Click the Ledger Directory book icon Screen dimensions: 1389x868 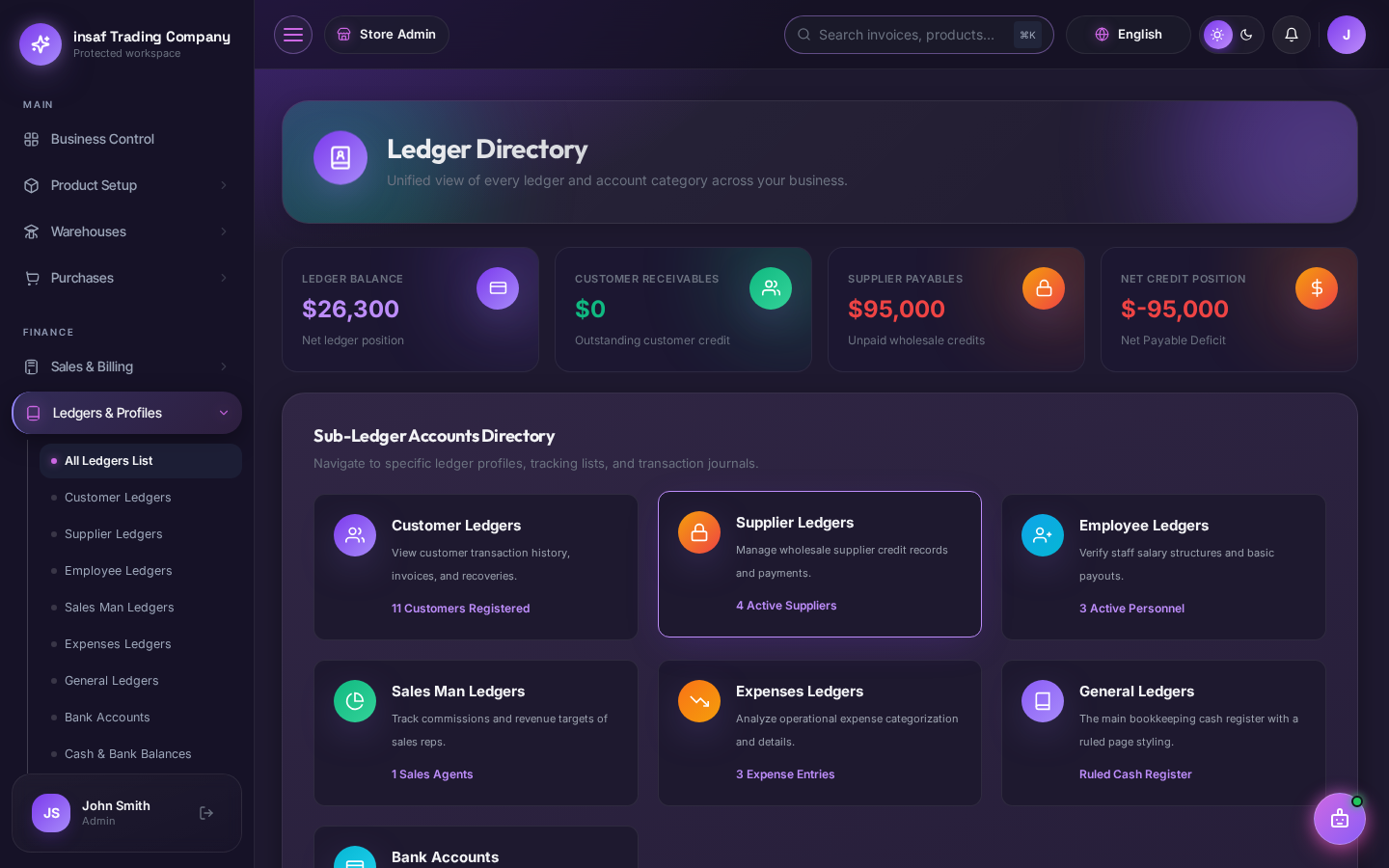340,158
